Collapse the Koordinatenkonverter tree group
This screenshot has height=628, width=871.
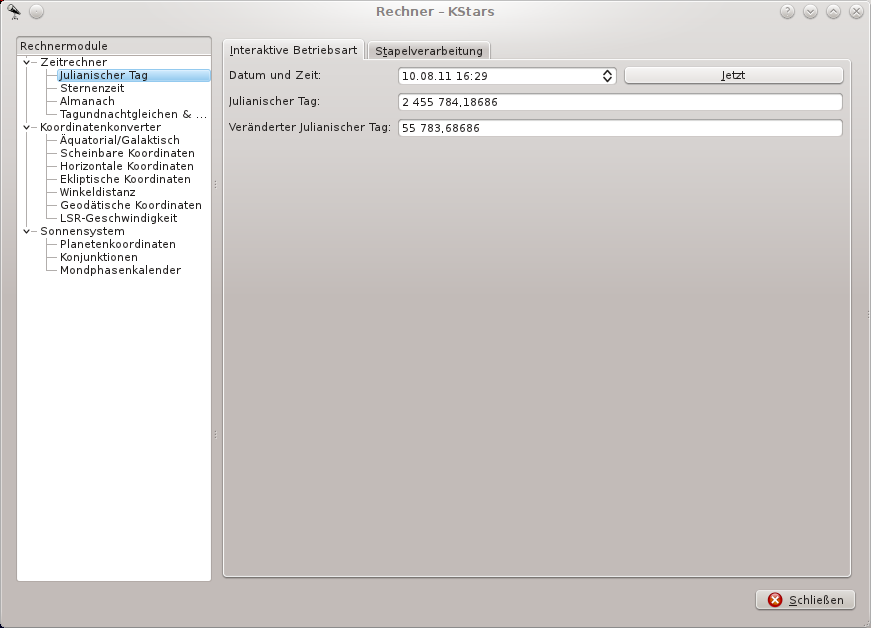[27, 127]
